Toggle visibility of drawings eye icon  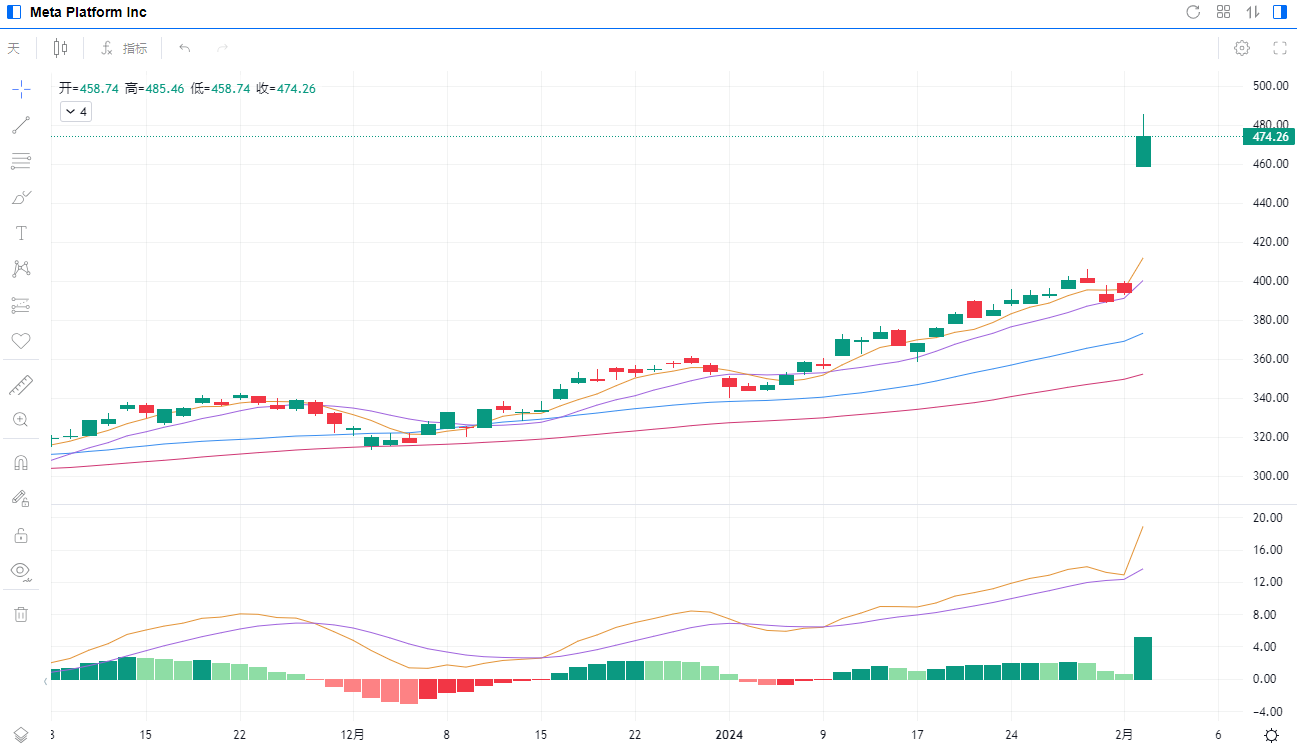pos(21,571)
